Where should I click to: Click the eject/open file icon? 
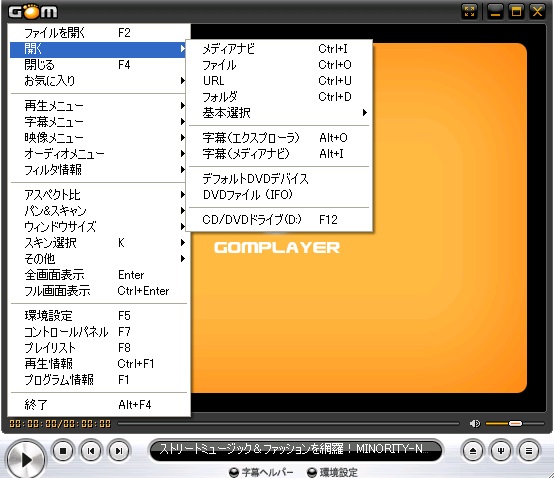[x=473, y=451]
